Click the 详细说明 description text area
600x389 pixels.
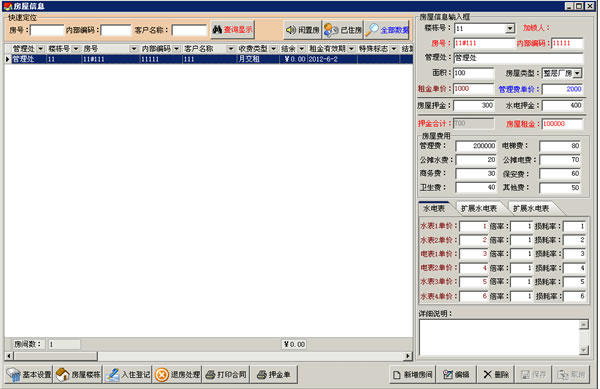tap(500, 337)
